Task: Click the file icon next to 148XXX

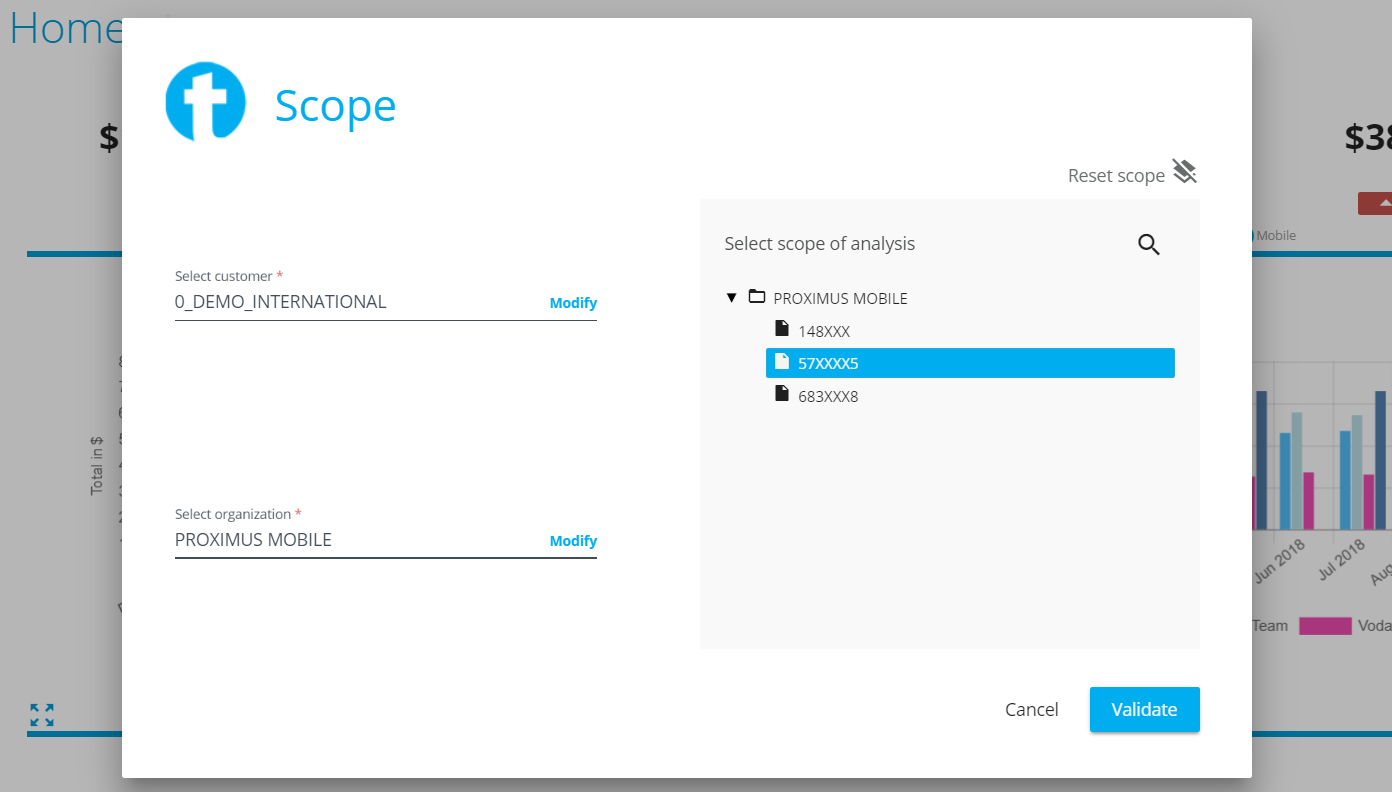Action: (x=782, y=329)
